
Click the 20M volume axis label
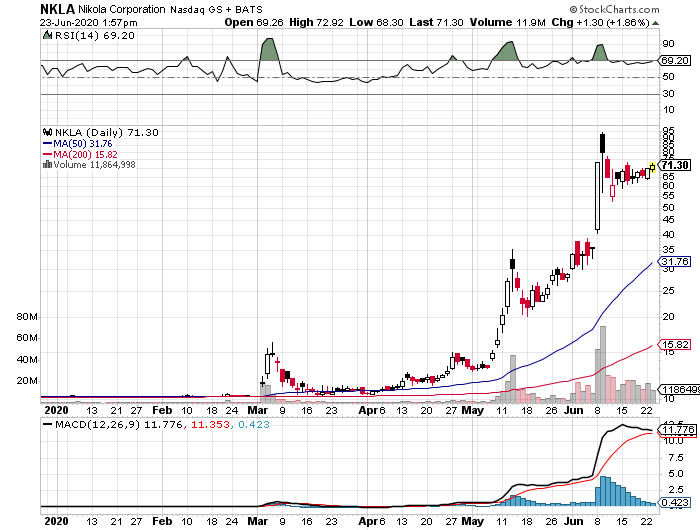[27, 381]
